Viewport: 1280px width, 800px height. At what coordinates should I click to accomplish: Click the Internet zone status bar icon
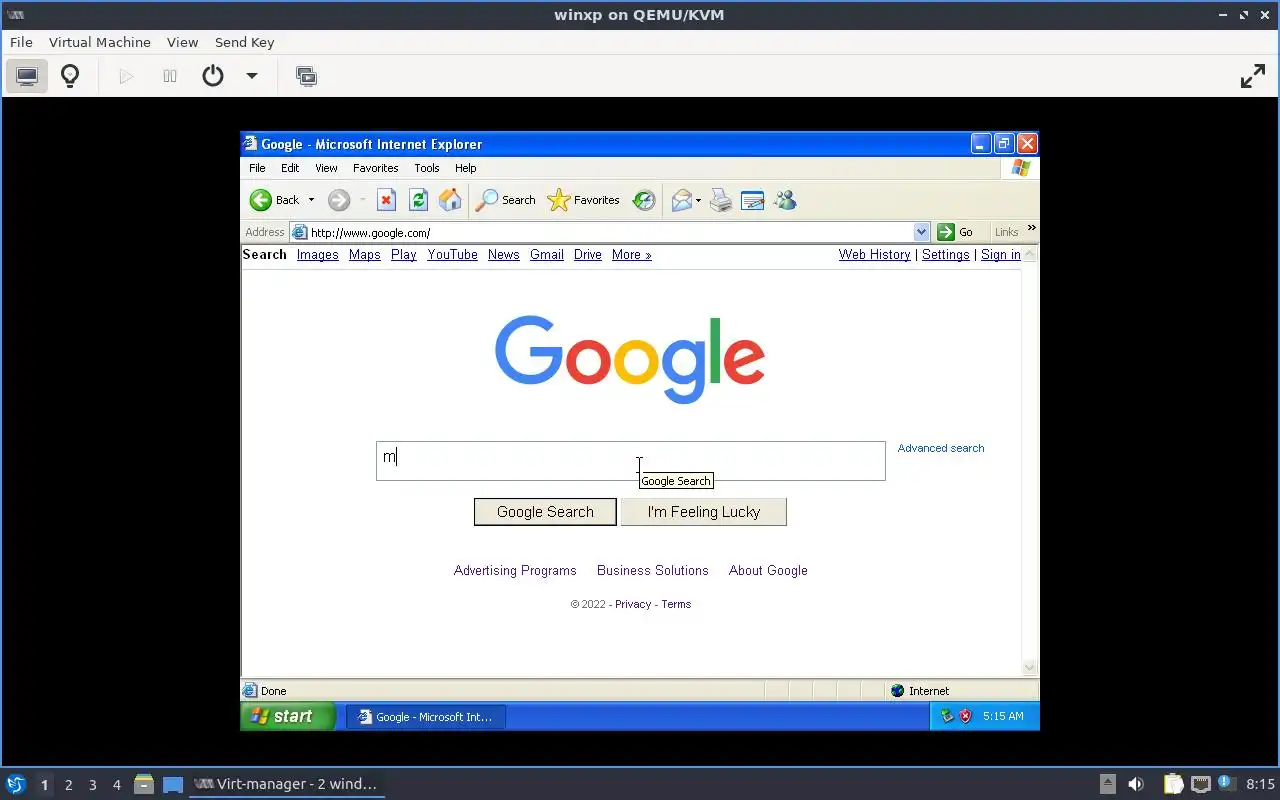pos(898,691)
